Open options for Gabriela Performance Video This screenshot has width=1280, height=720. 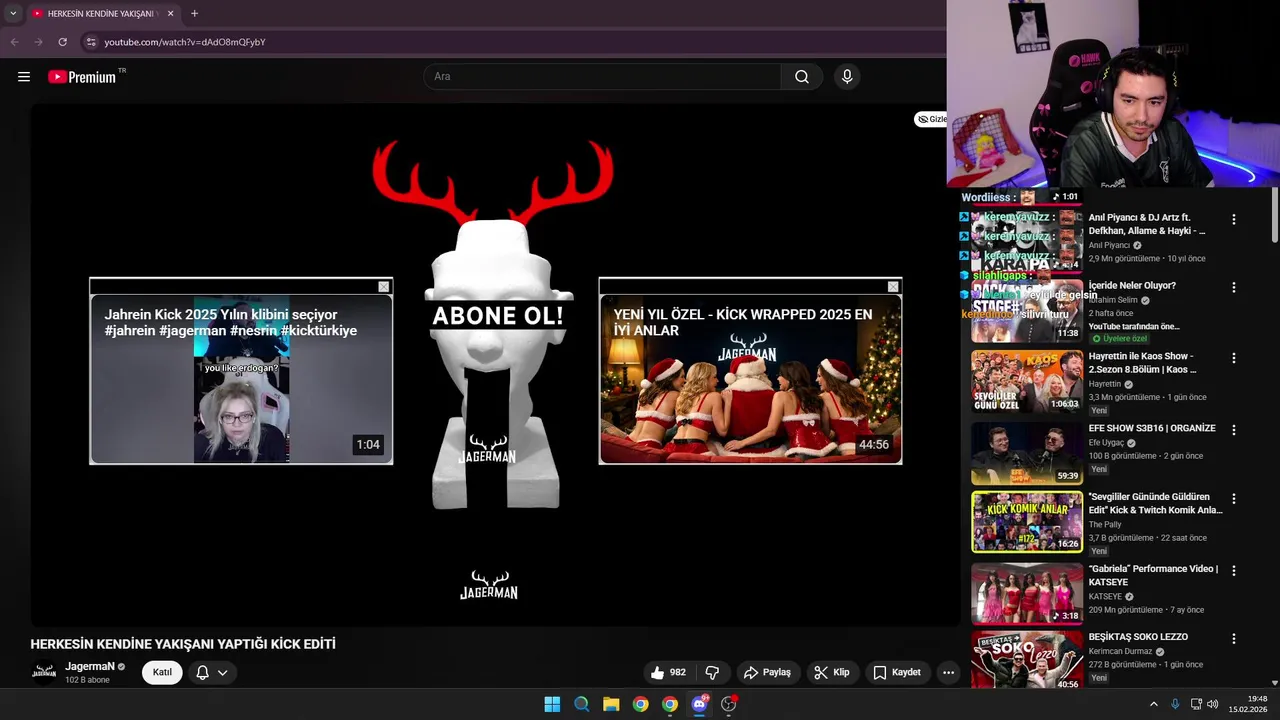point(1233,570)
